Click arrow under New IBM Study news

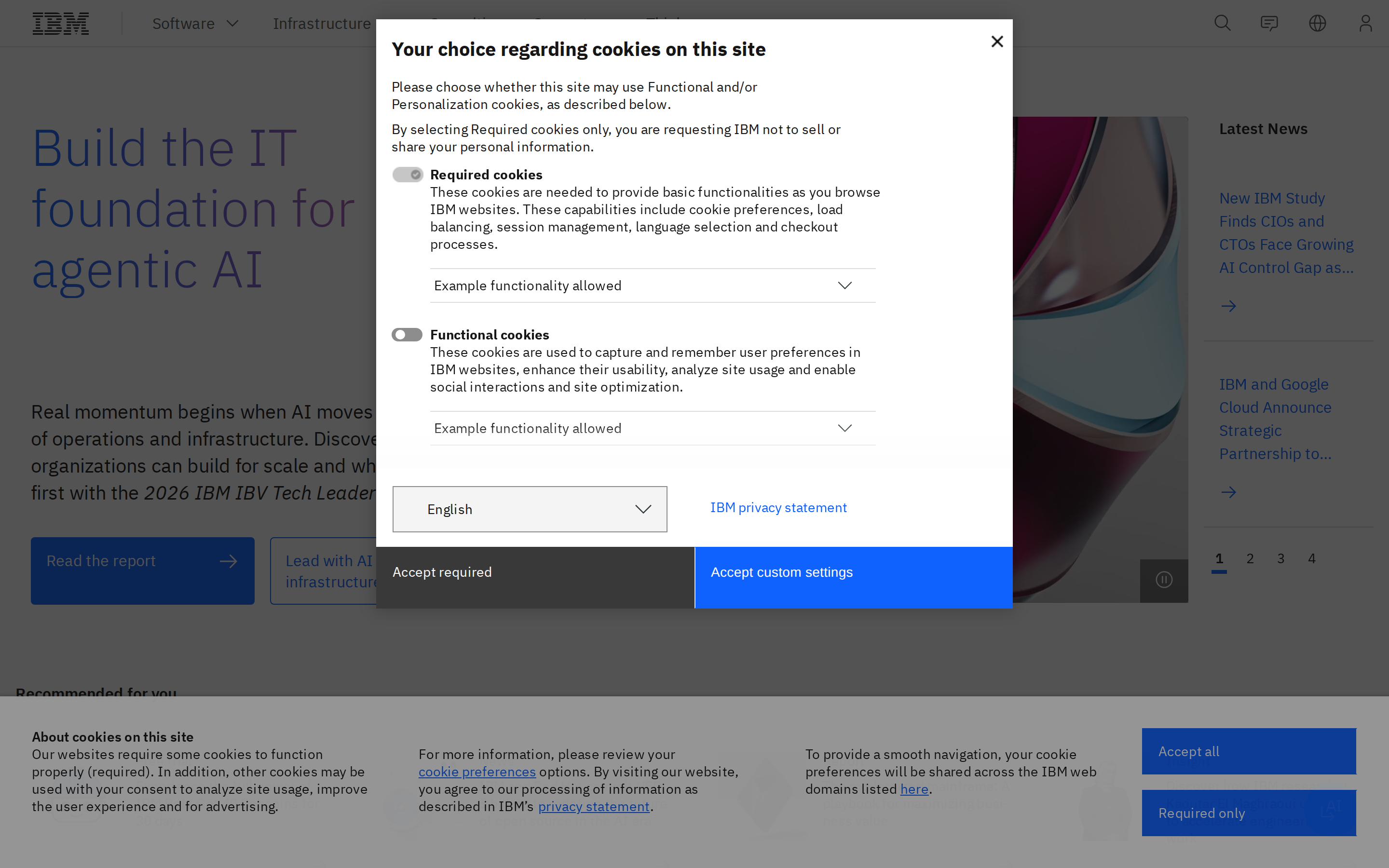(x=1228, y=306)
